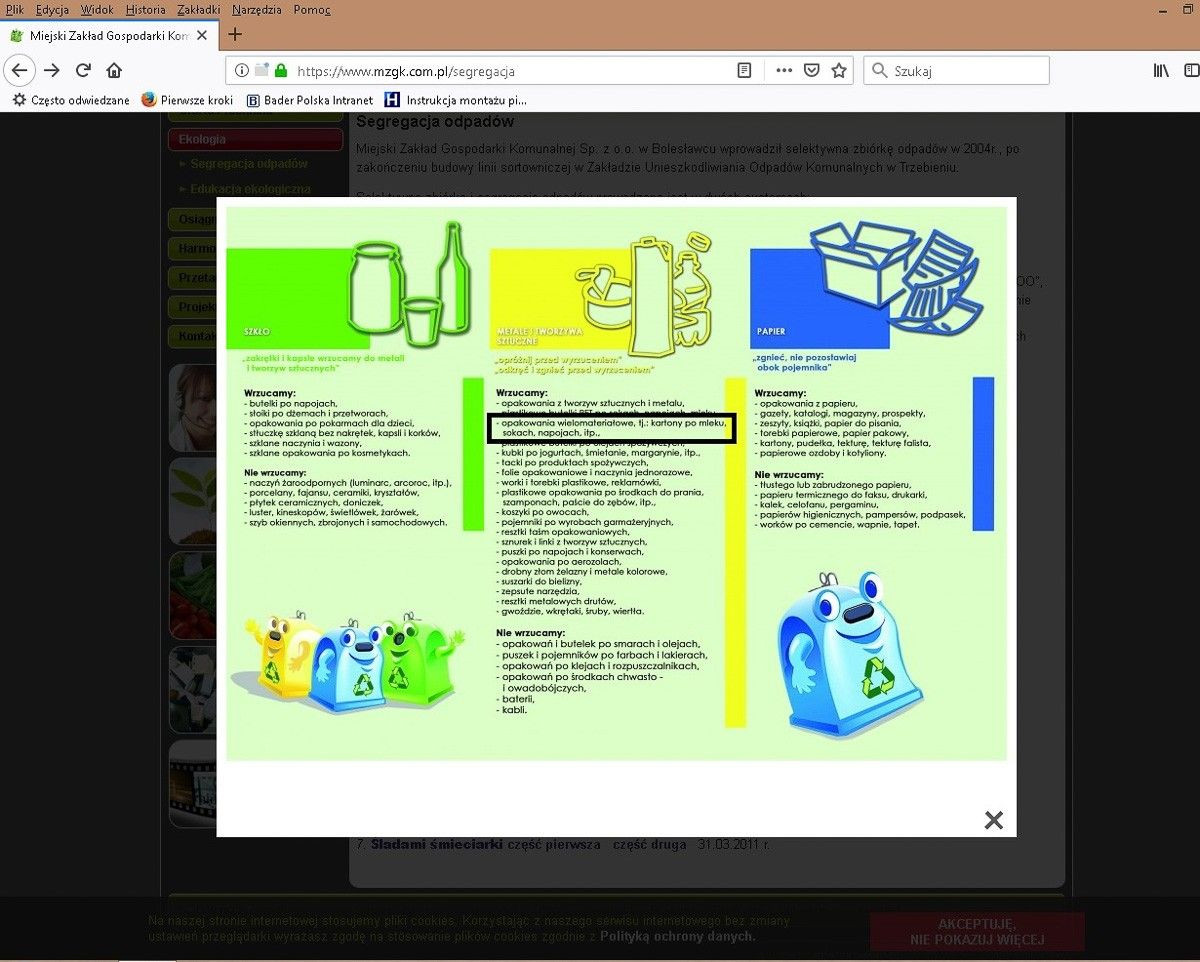Bookmark this page with the star icon
Screen dimensions: 1200x962
click(839, 71)
